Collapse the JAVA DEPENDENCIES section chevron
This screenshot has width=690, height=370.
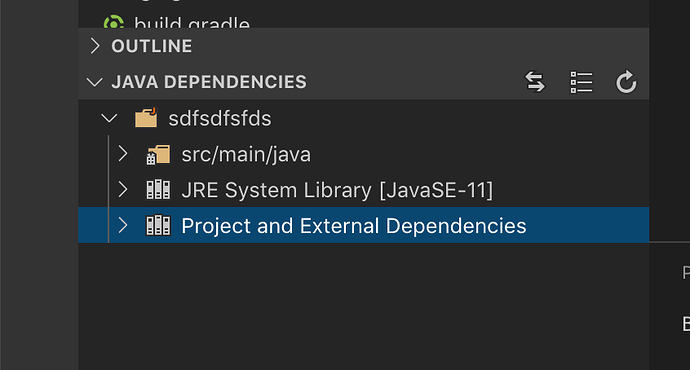pos(95,82)
